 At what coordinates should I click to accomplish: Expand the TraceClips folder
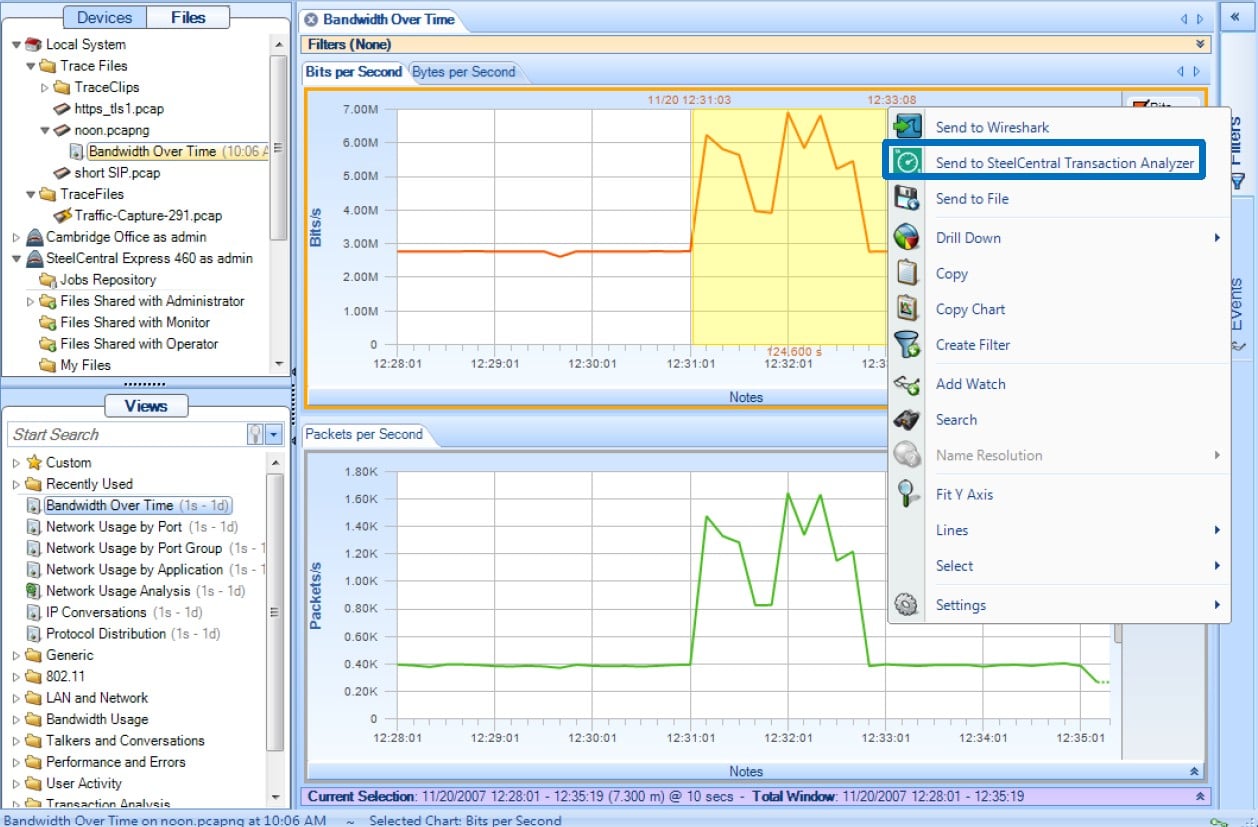point(45,87)
